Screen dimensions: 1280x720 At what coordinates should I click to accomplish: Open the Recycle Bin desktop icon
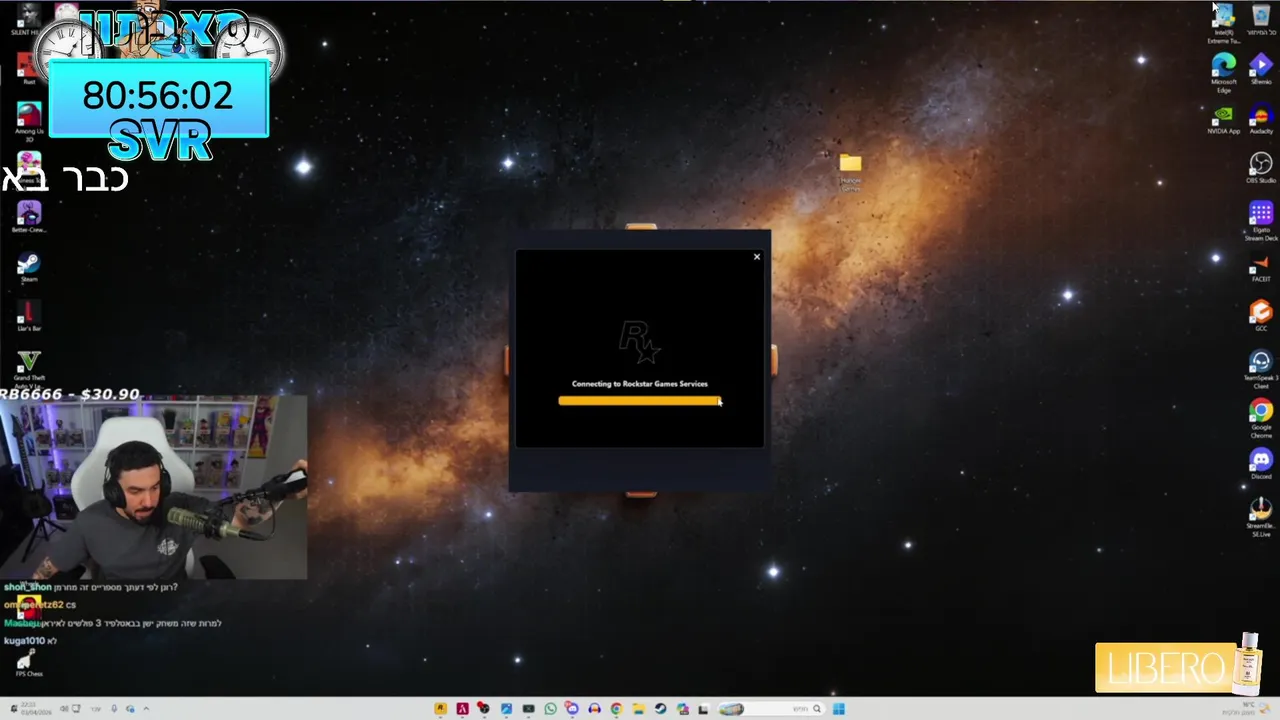click(x=1261, y=20)
